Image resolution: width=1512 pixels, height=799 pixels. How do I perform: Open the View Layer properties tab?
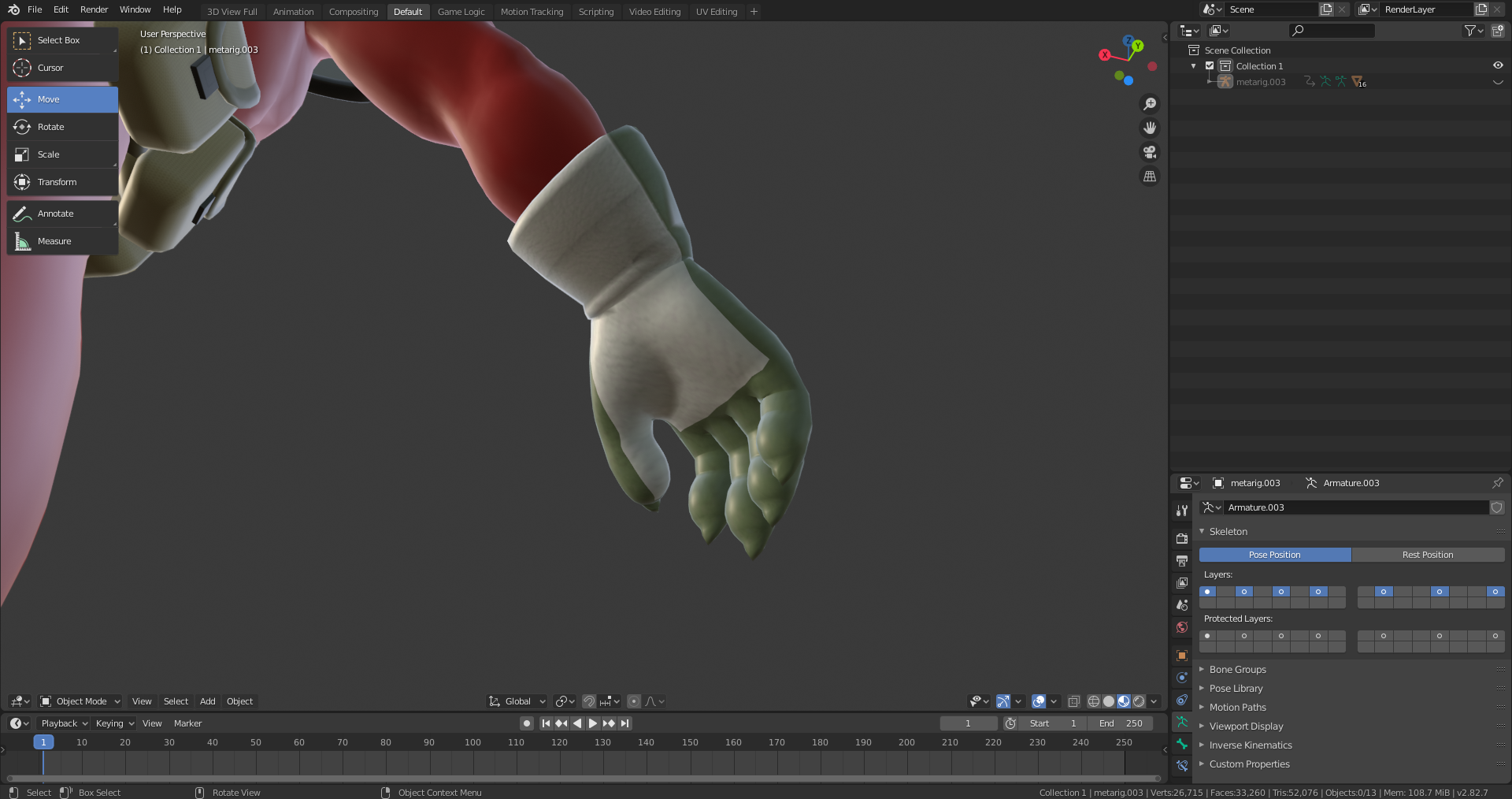tap(1182, 583)
